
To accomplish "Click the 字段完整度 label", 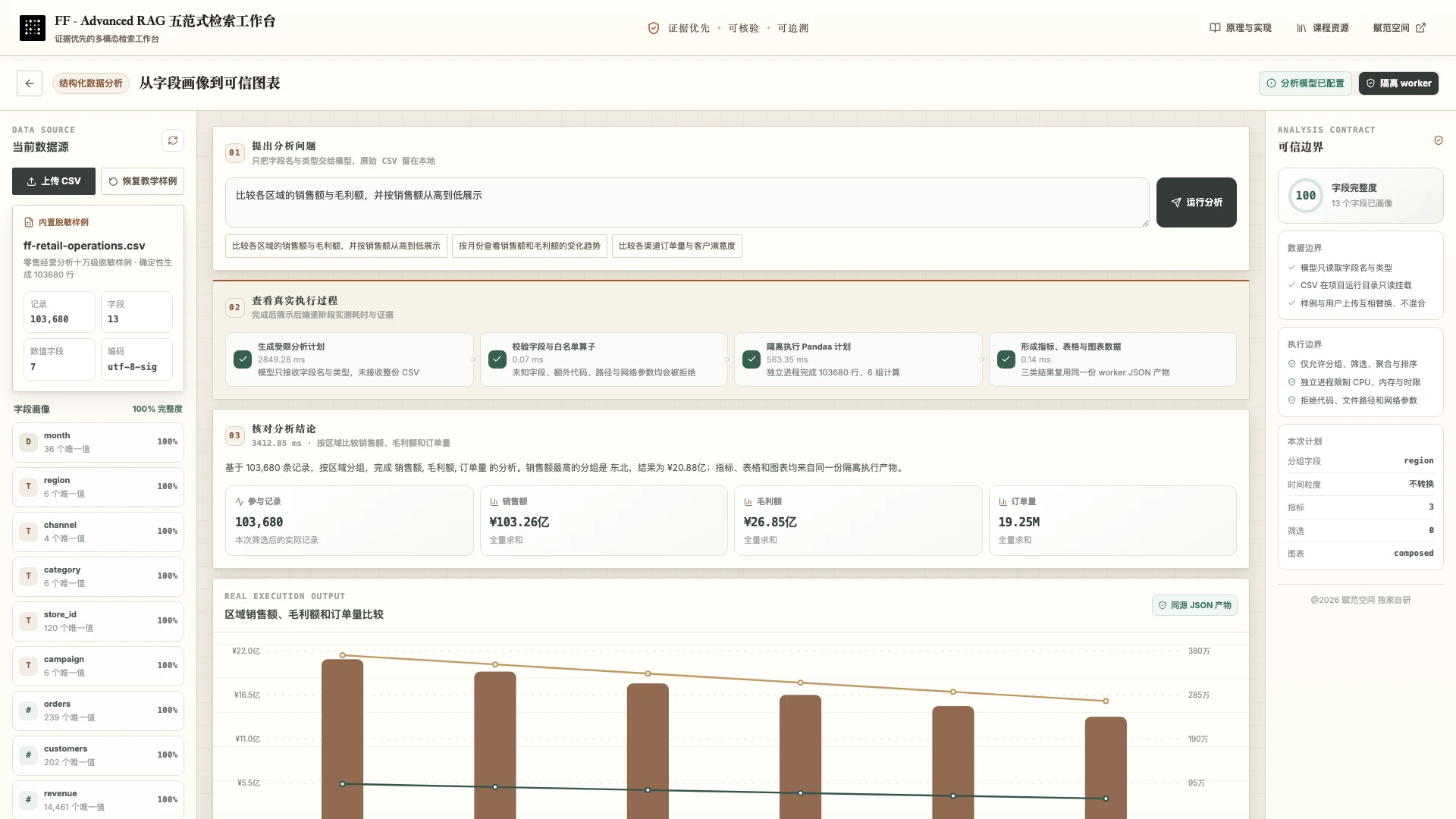I will [1354, 187].
